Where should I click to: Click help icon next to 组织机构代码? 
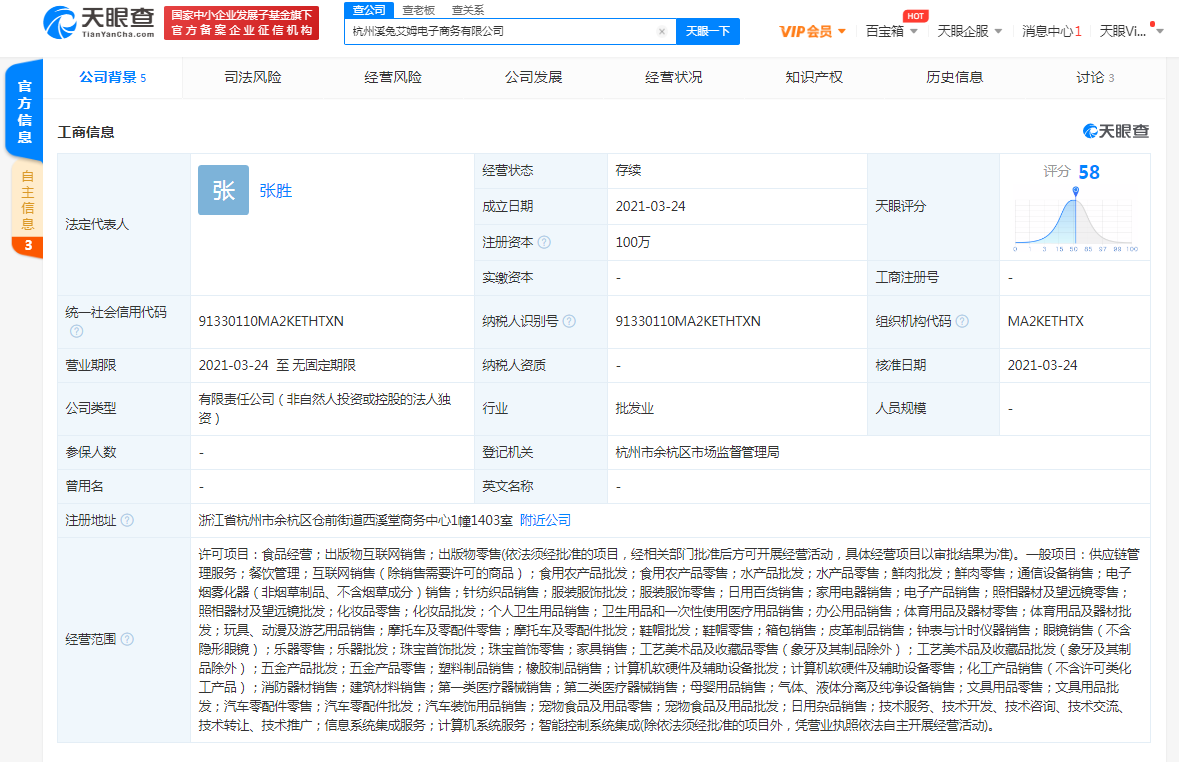[962, 321]
